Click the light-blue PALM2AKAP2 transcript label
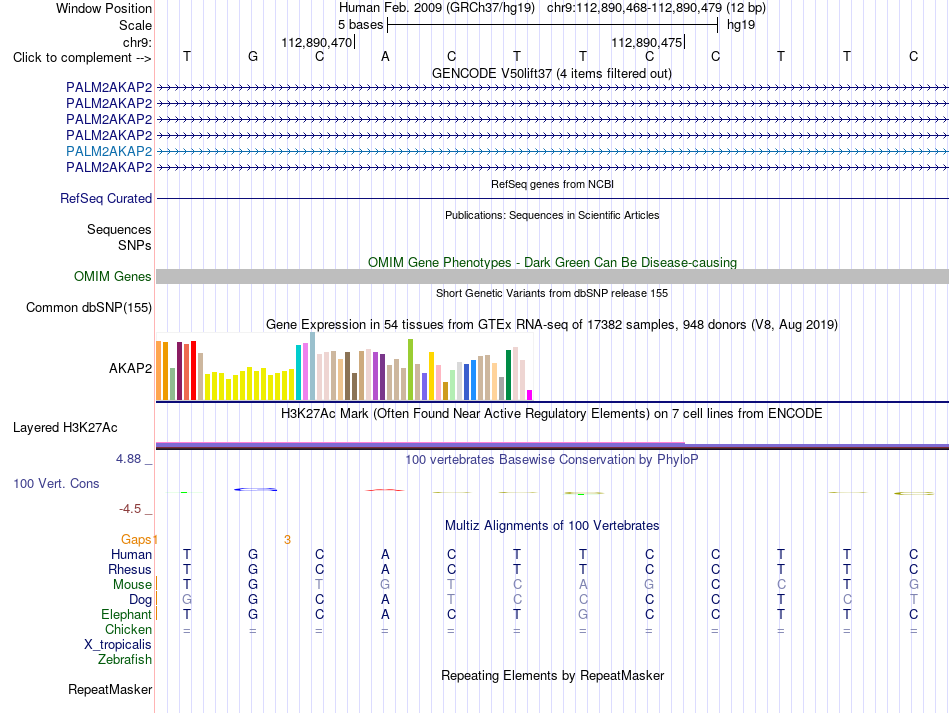The height and width of the screenshot is (713, 950). point(109,151)
